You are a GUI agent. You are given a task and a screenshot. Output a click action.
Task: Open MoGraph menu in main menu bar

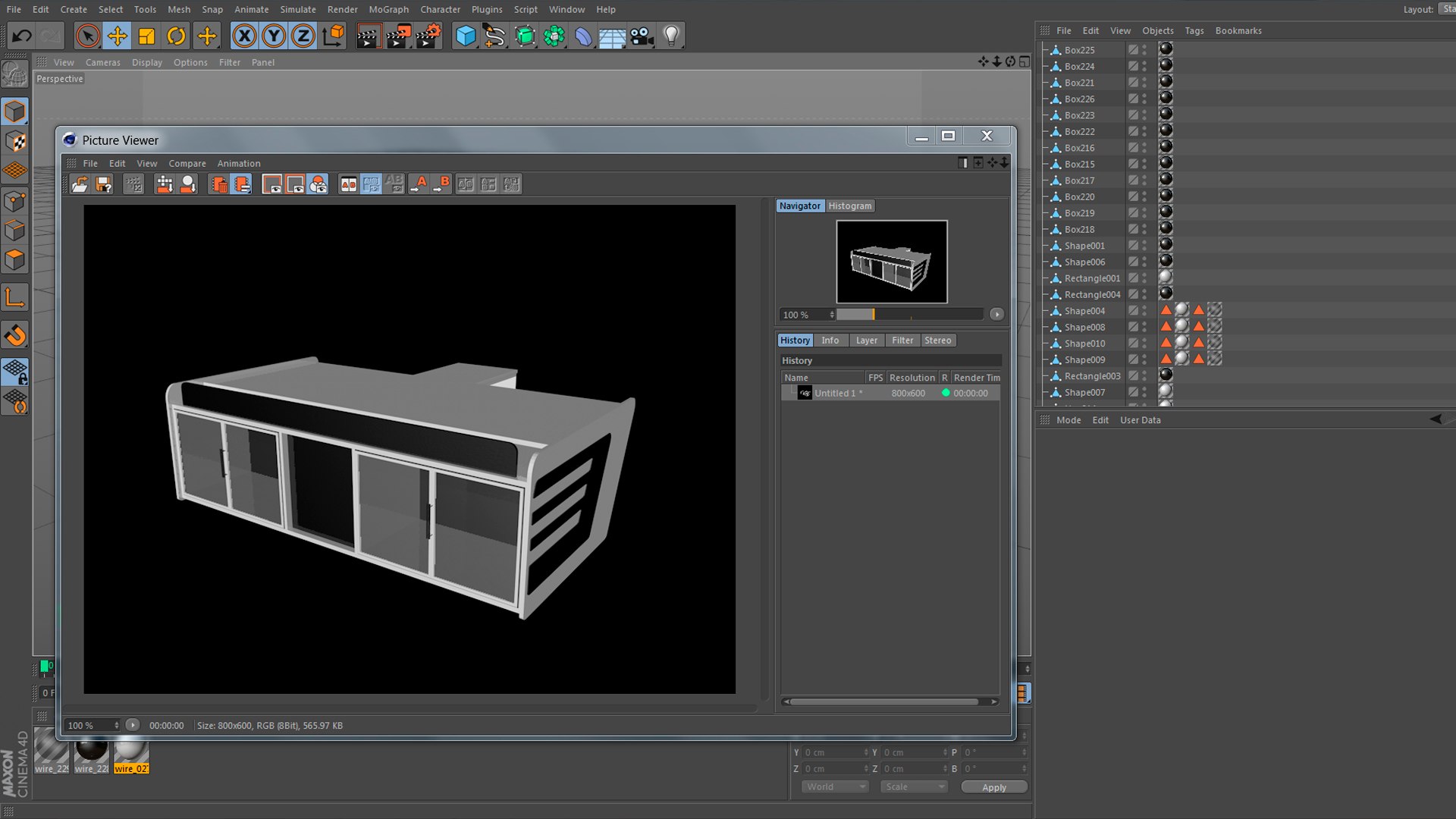tap(388, 10)
